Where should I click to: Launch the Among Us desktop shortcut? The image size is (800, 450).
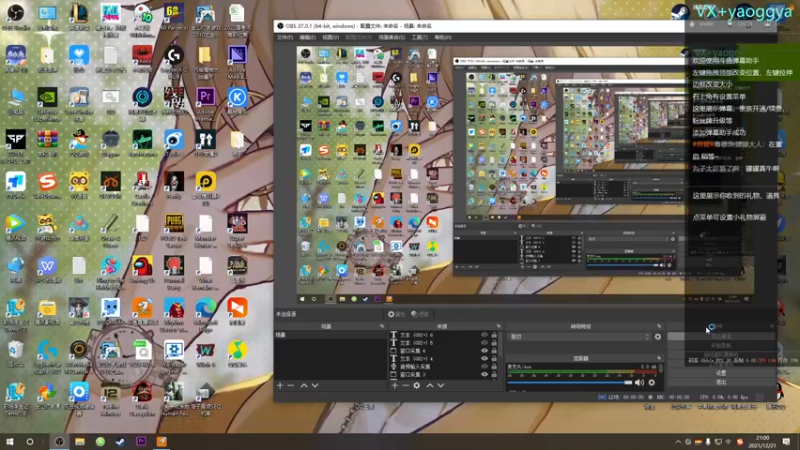(142, 270)
